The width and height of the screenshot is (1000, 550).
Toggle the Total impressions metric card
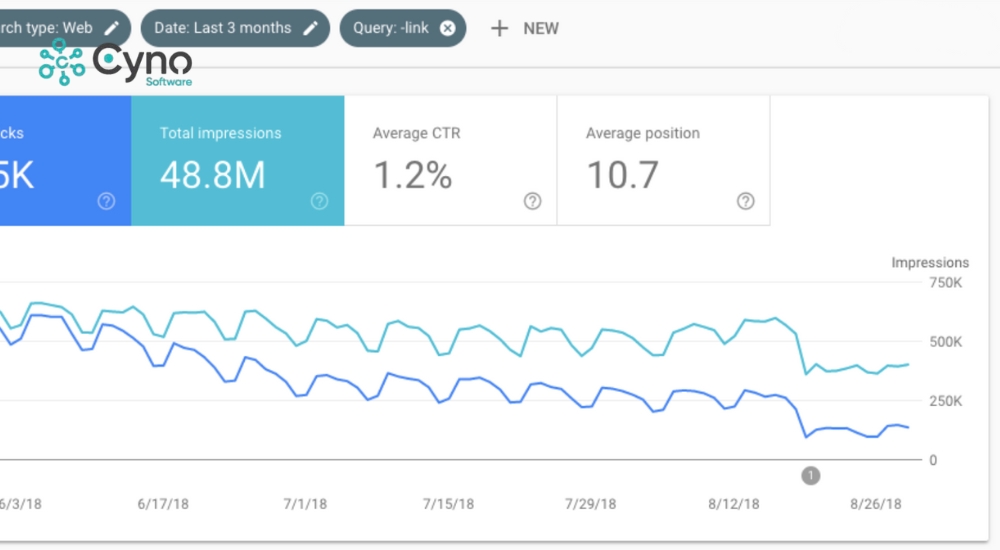pos(238,160)
